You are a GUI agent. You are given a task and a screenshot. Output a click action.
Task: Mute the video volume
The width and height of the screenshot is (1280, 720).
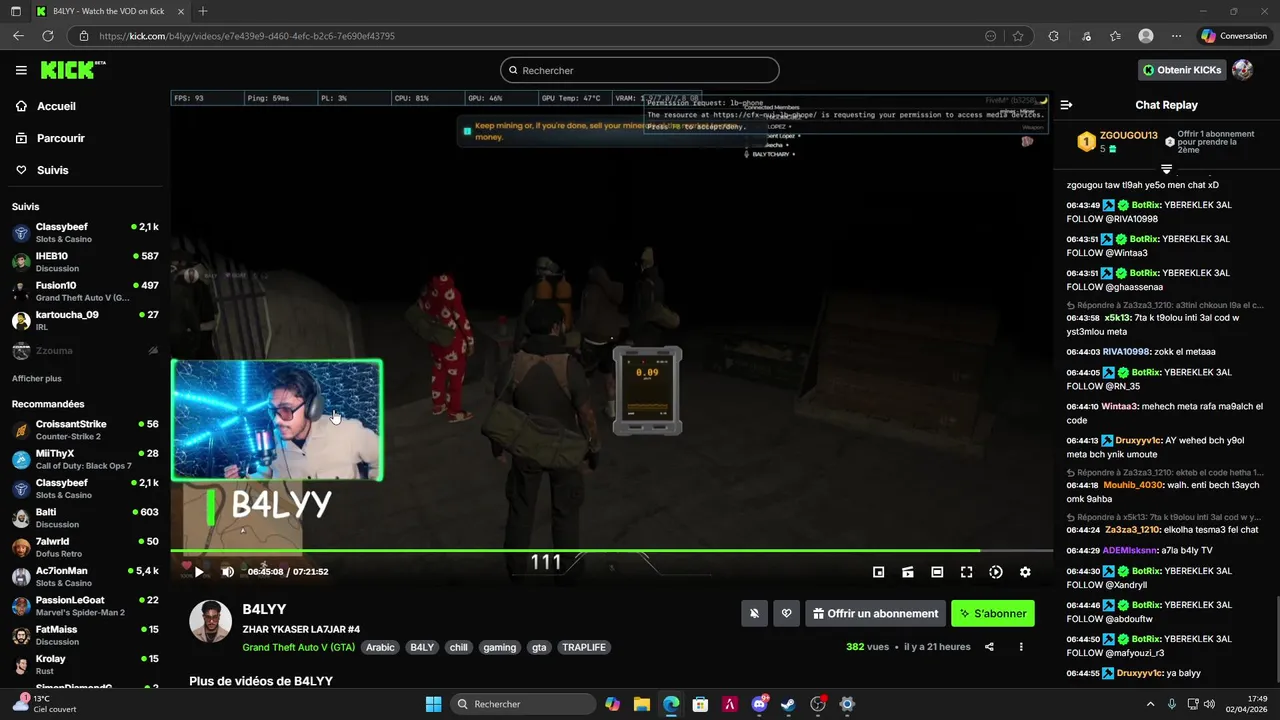[x=228, y=572]
